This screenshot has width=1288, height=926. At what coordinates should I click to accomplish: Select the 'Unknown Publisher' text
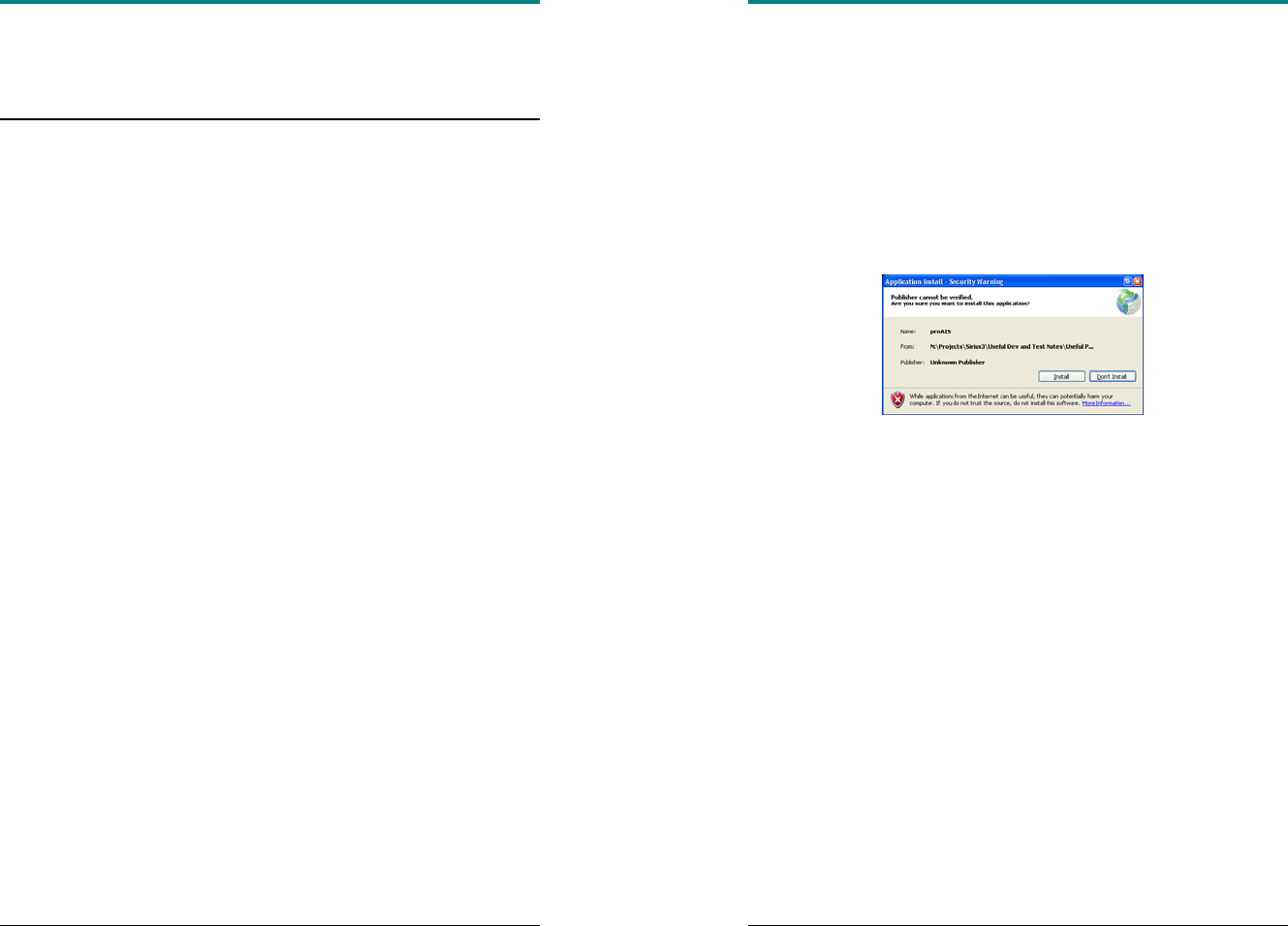(x=957, y=363)
